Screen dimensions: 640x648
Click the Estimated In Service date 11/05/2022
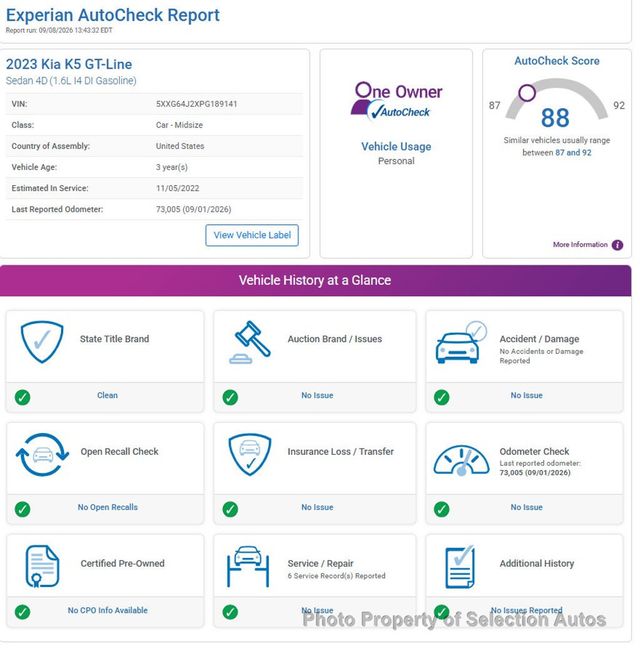[178, 188]
